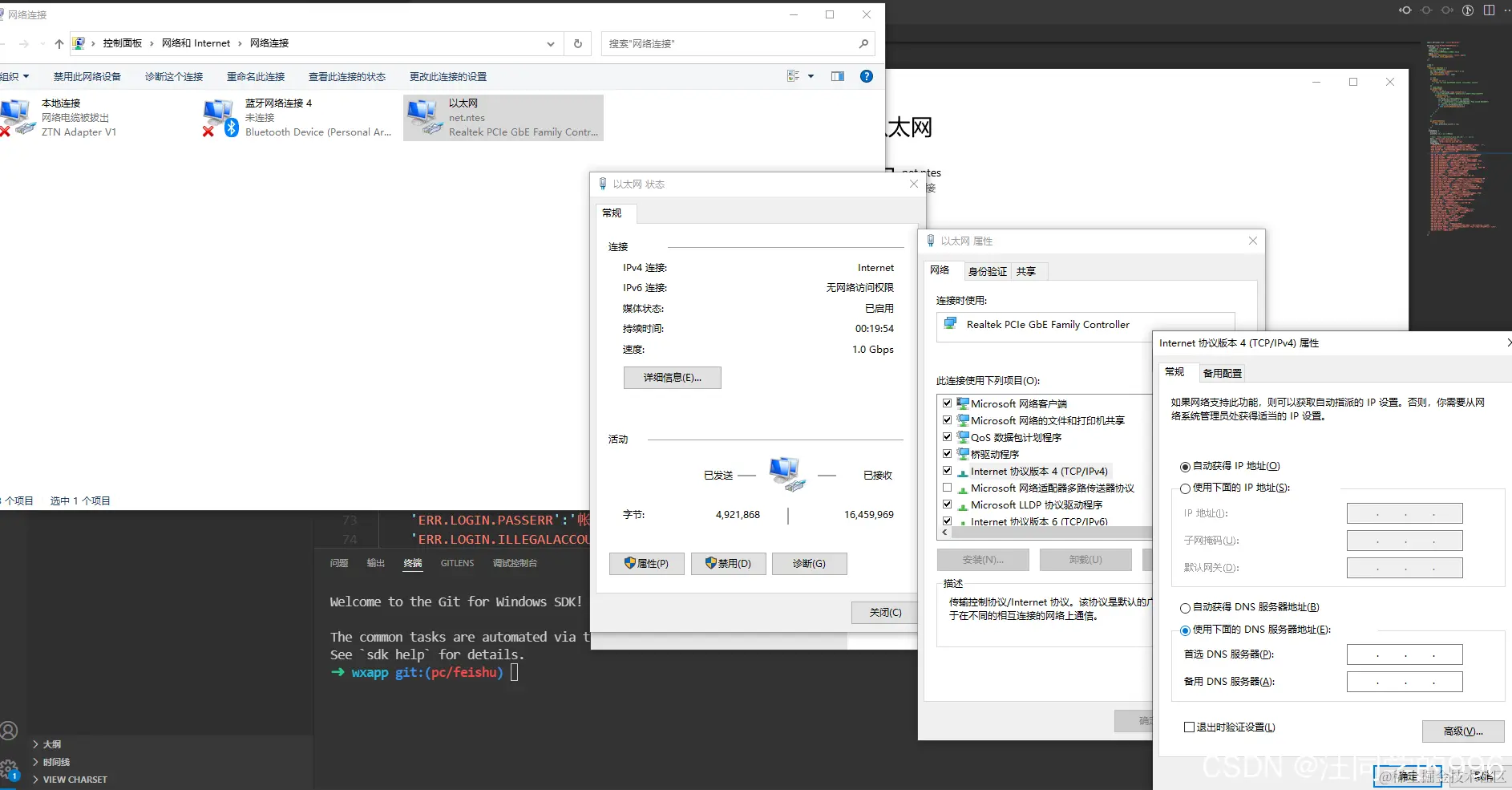
Task: Open the address bar history dropdown arrow
Action: tap(551, 44)
